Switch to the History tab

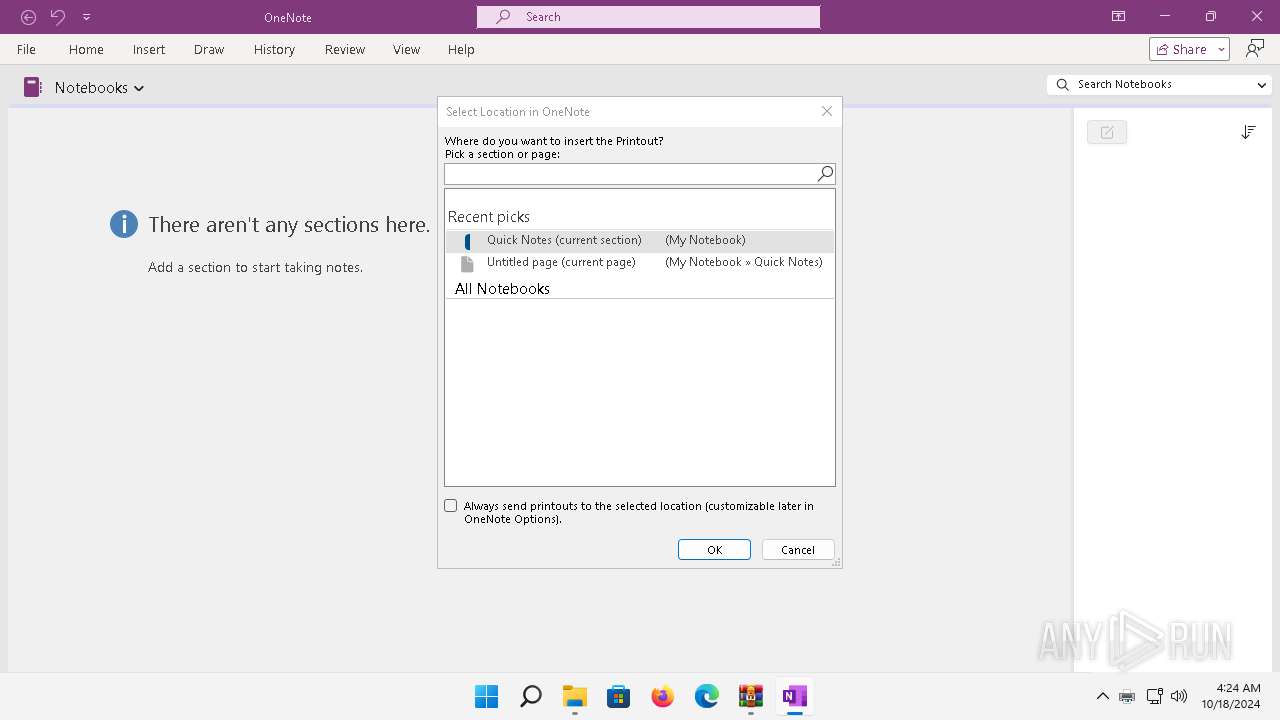[x=274, y=49]
